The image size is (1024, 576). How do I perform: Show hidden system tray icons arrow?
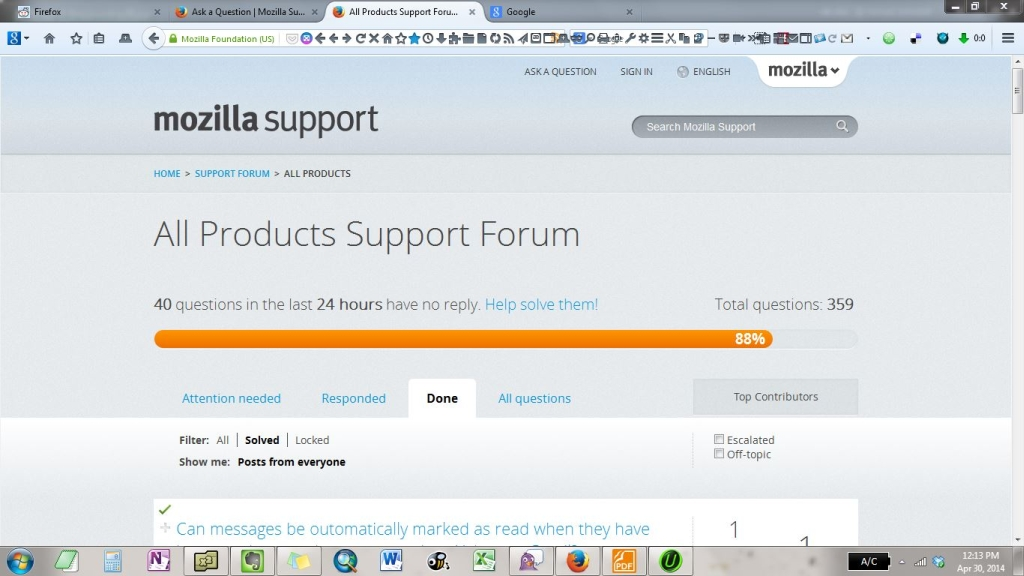click(902, 562)
